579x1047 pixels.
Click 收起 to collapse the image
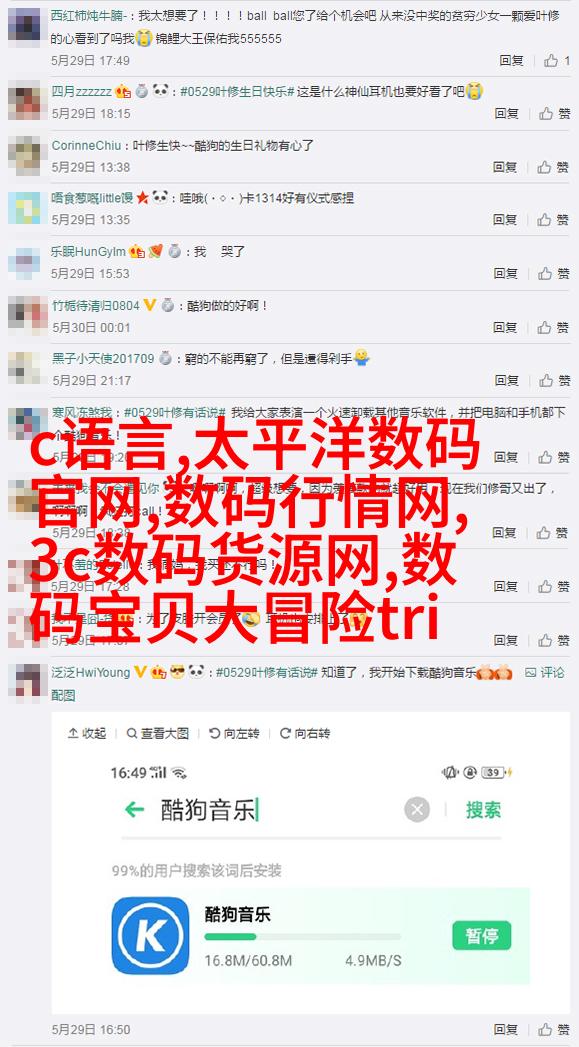tap(87, 733)
